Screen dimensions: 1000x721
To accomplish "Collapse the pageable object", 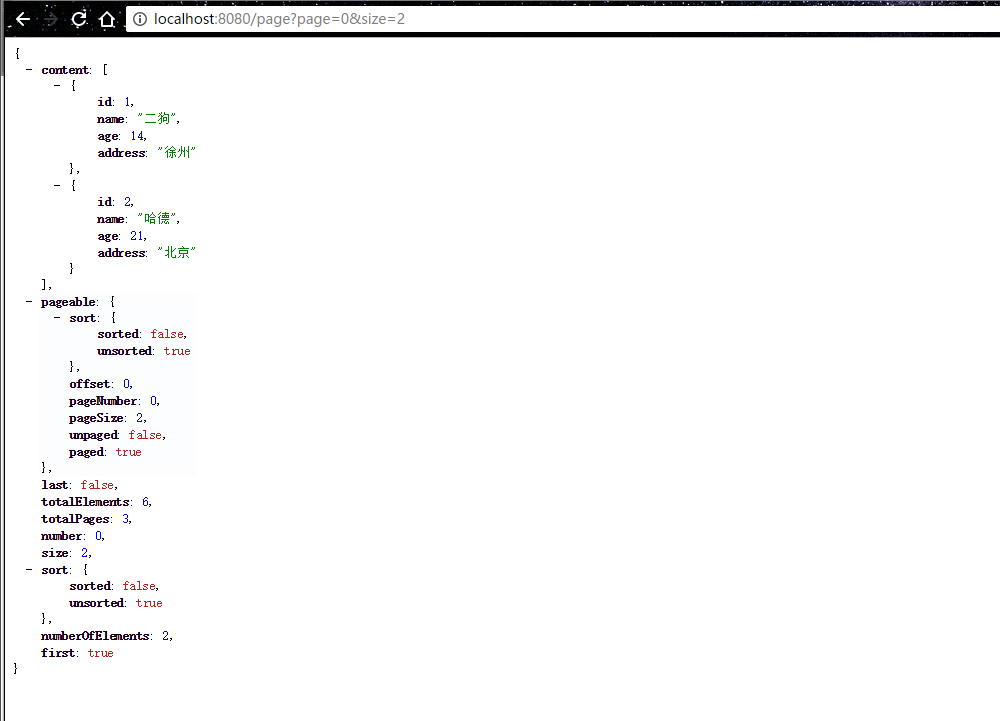I will click(x=29, y=301).
